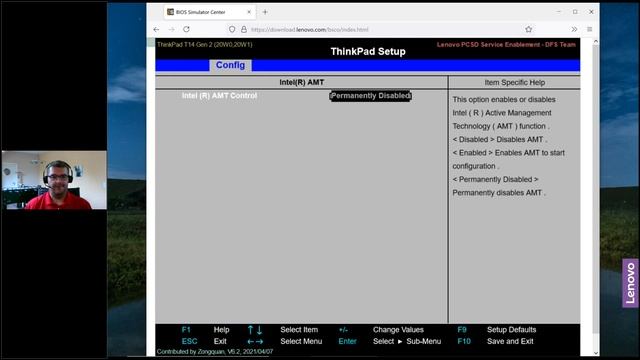Click F9 Setup Defaults
This screenshot has width=640, height=360.
[x=462, y=330]
